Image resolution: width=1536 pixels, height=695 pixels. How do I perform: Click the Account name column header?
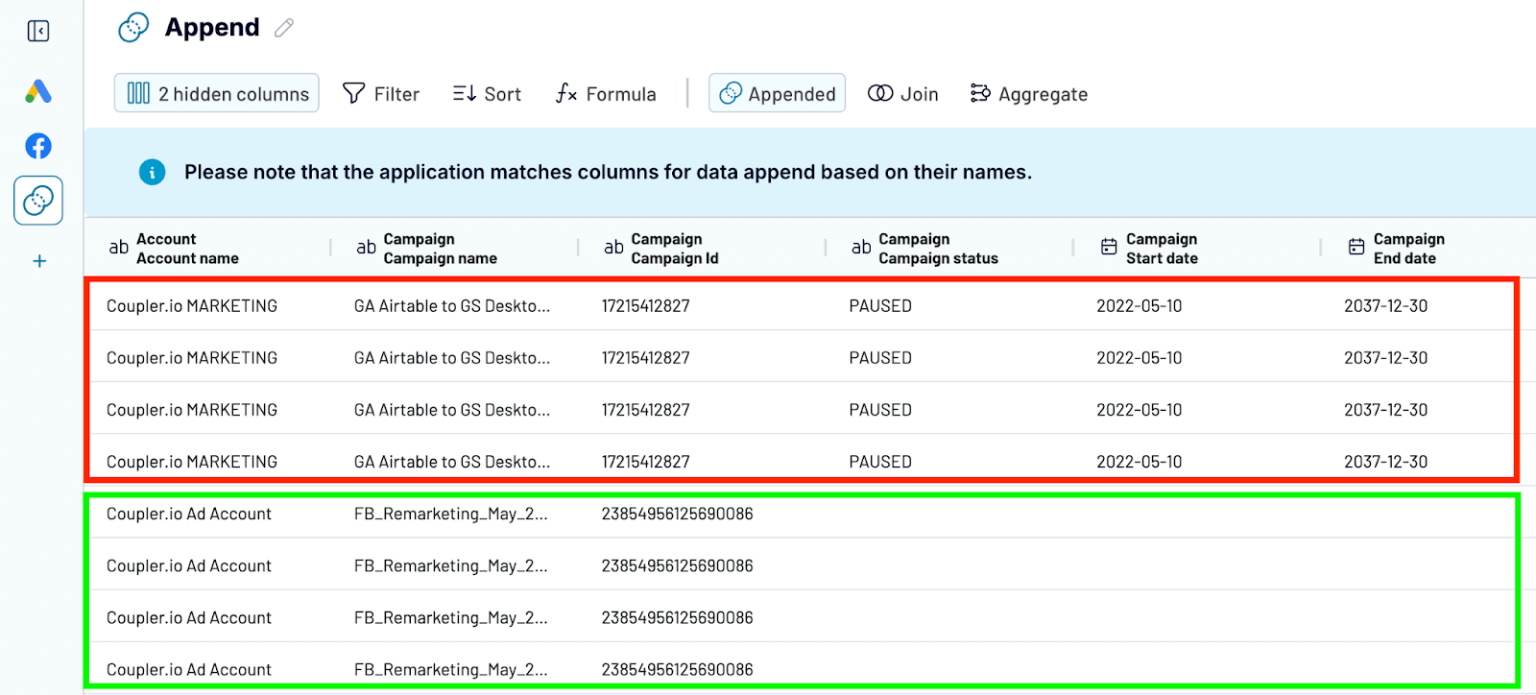click(187, 248)
